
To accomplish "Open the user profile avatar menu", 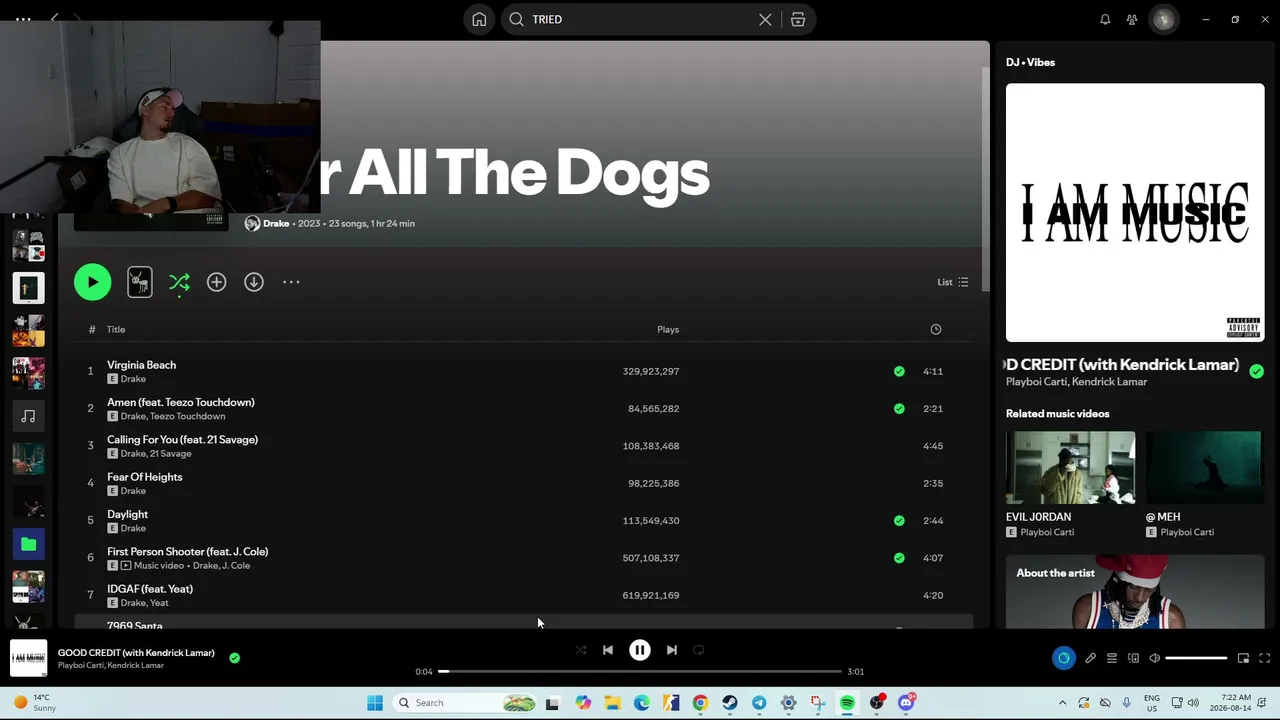I will tap(1163, 19).
